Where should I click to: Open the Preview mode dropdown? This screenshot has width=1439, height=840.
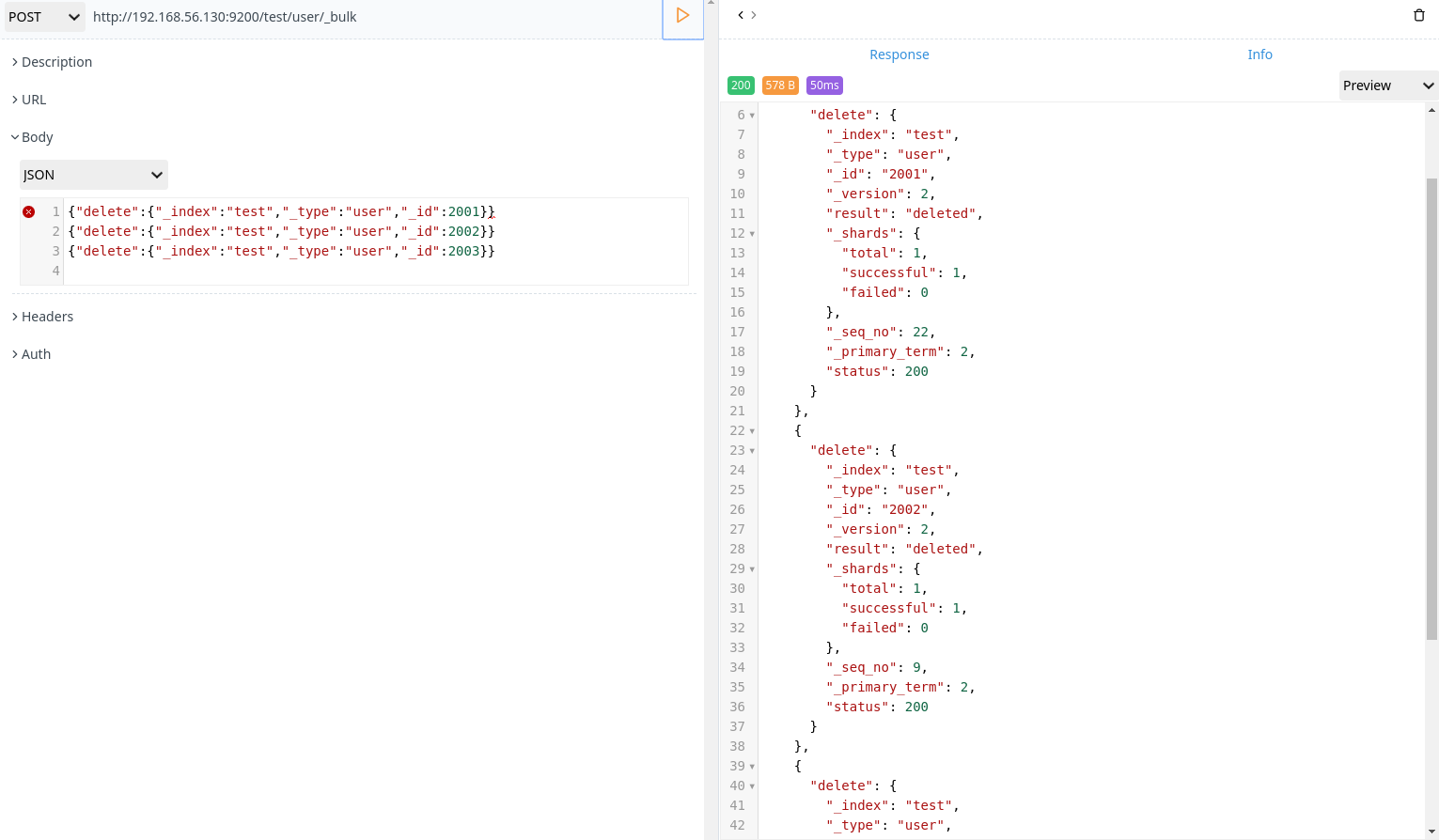pyautogui.click(x=1387, y=86)
